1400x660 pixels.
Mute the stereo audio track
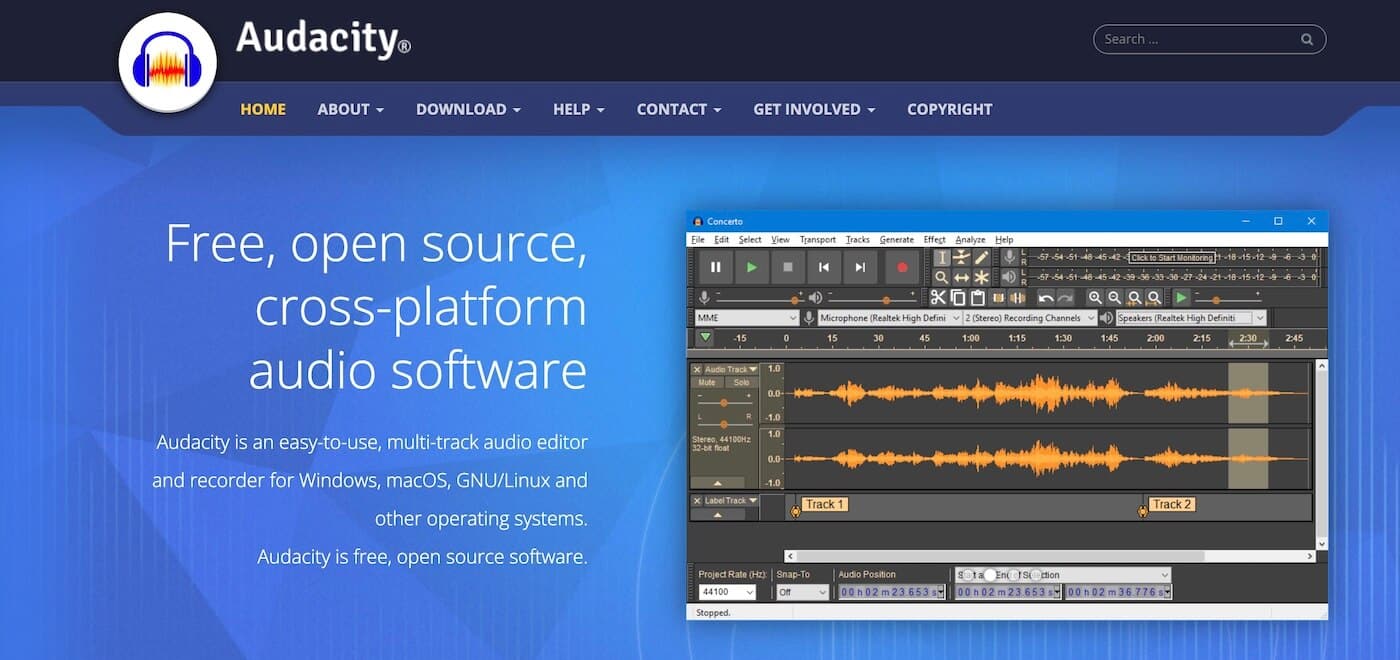[x=708, y=381]
